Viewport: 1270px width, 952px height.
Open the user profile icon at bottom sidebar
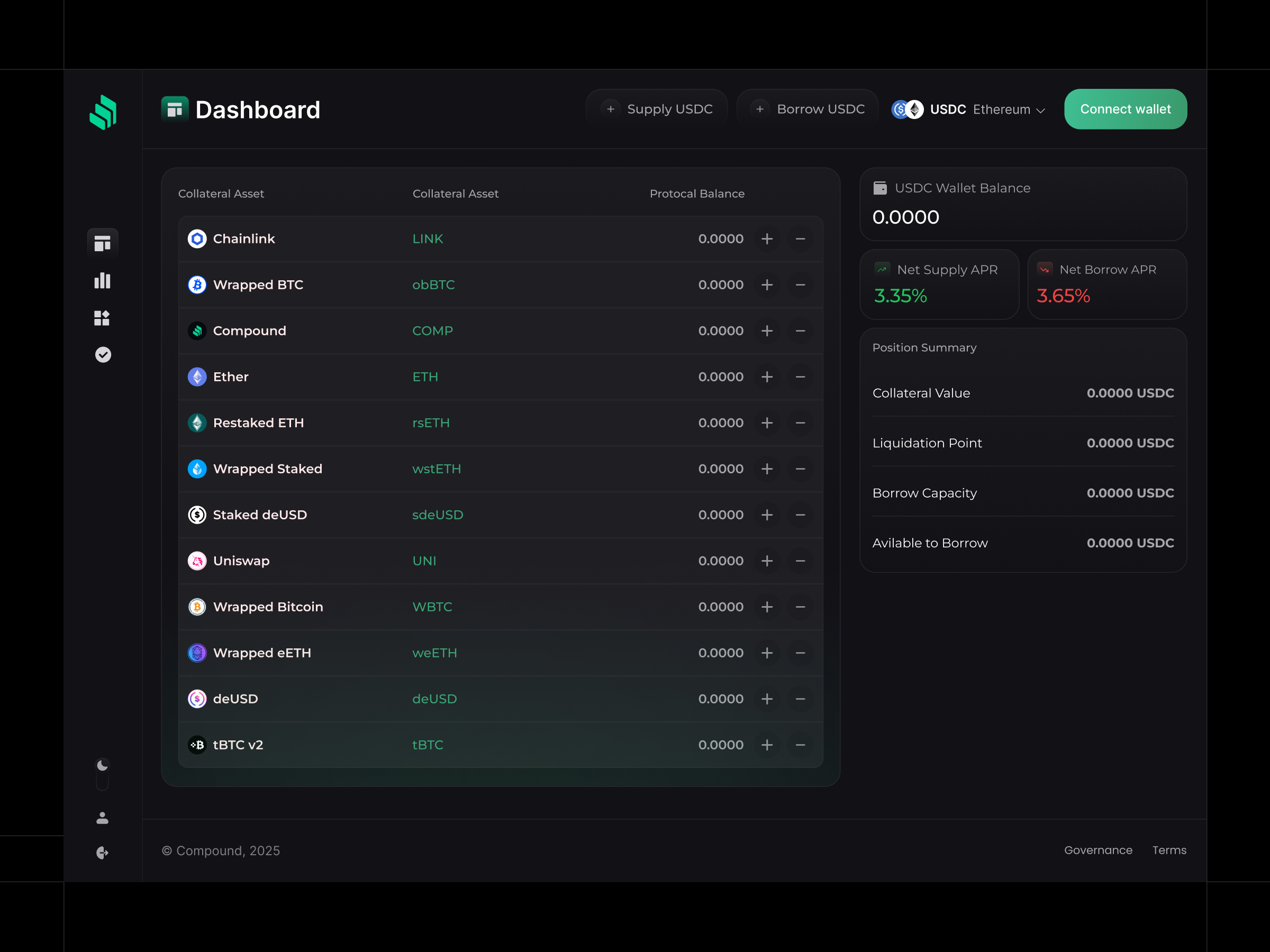coord(102,818)
